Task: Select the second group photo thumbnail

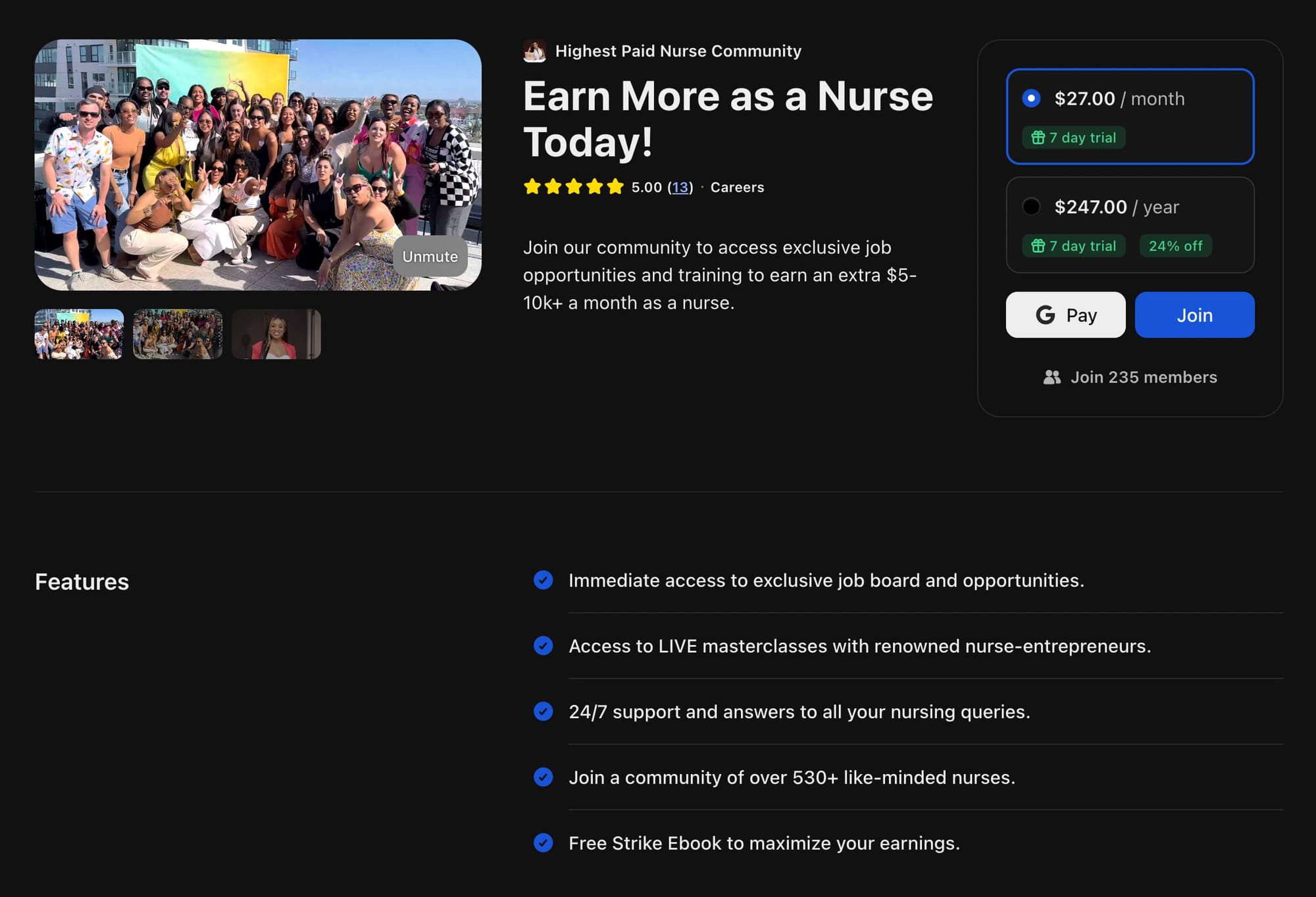Action: 178,334
